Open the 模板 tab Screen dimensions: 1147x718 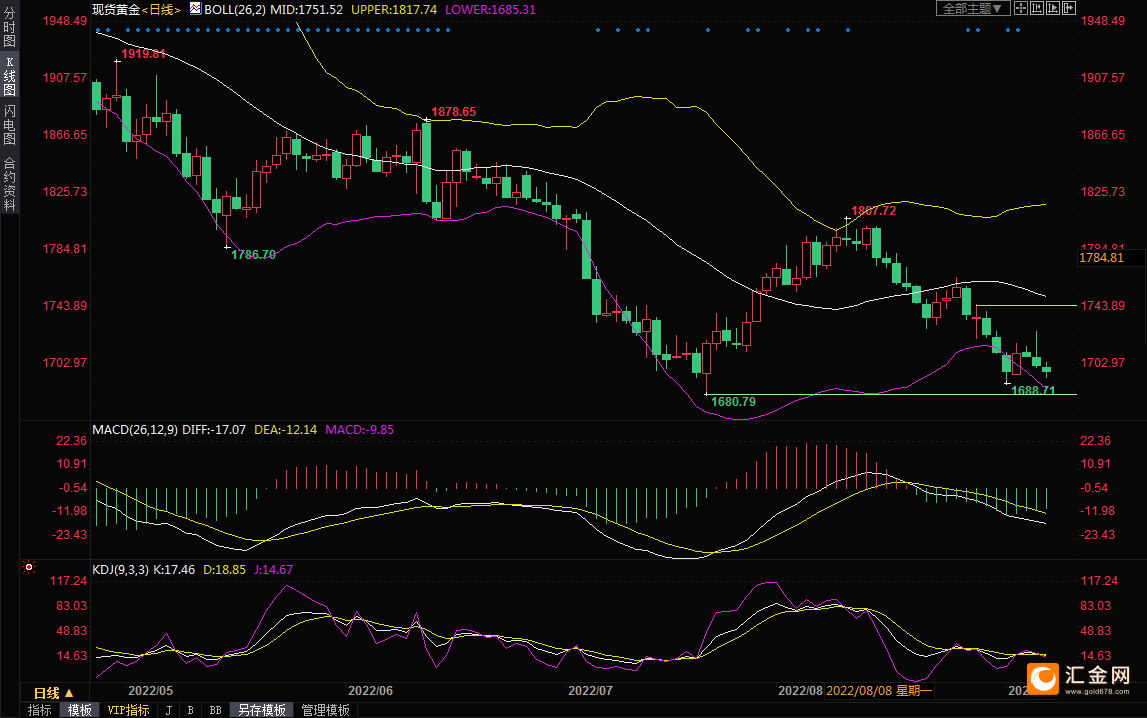coord(80,710)
